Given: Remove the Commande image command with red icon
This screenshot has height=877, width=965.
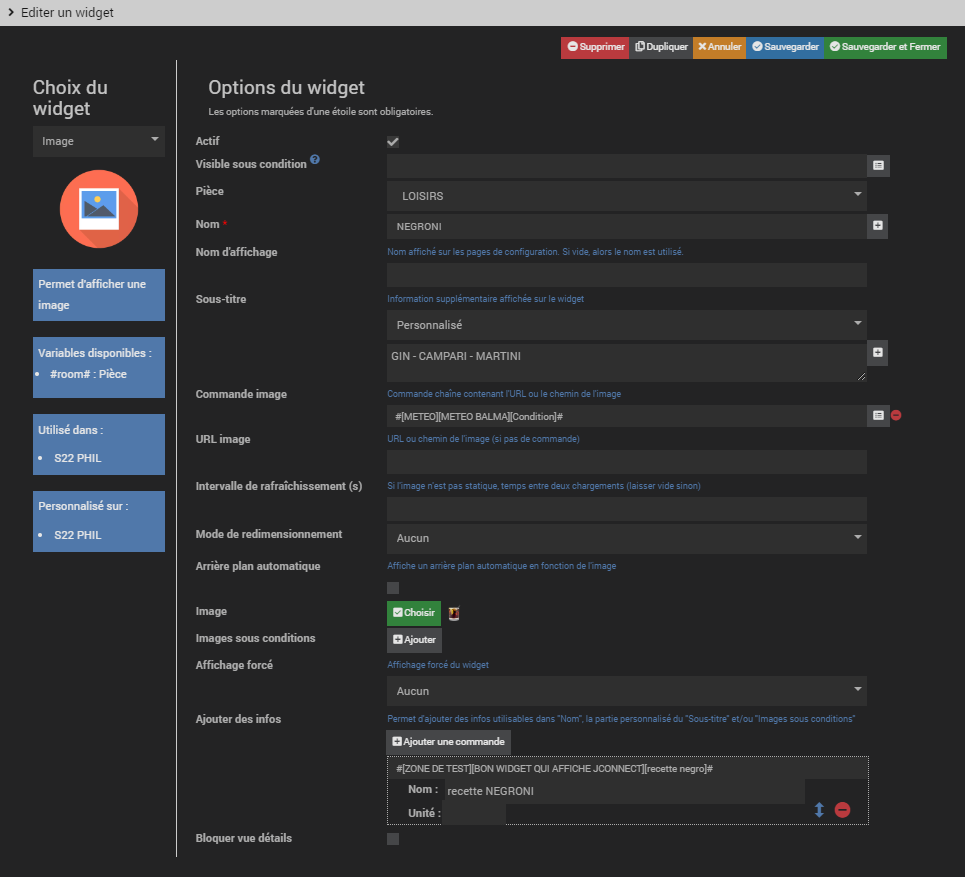Looking at the screenshot, I should 896,415.
